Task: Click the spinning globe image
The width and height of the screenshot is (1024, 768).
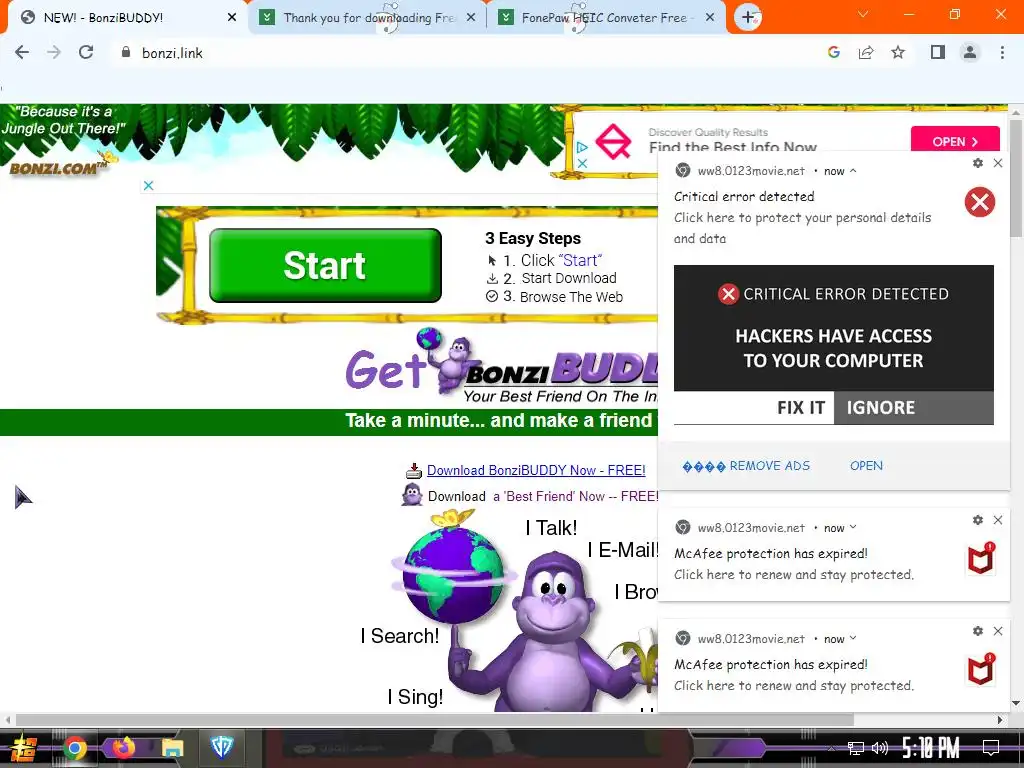Action: click(x=453, y=575)
